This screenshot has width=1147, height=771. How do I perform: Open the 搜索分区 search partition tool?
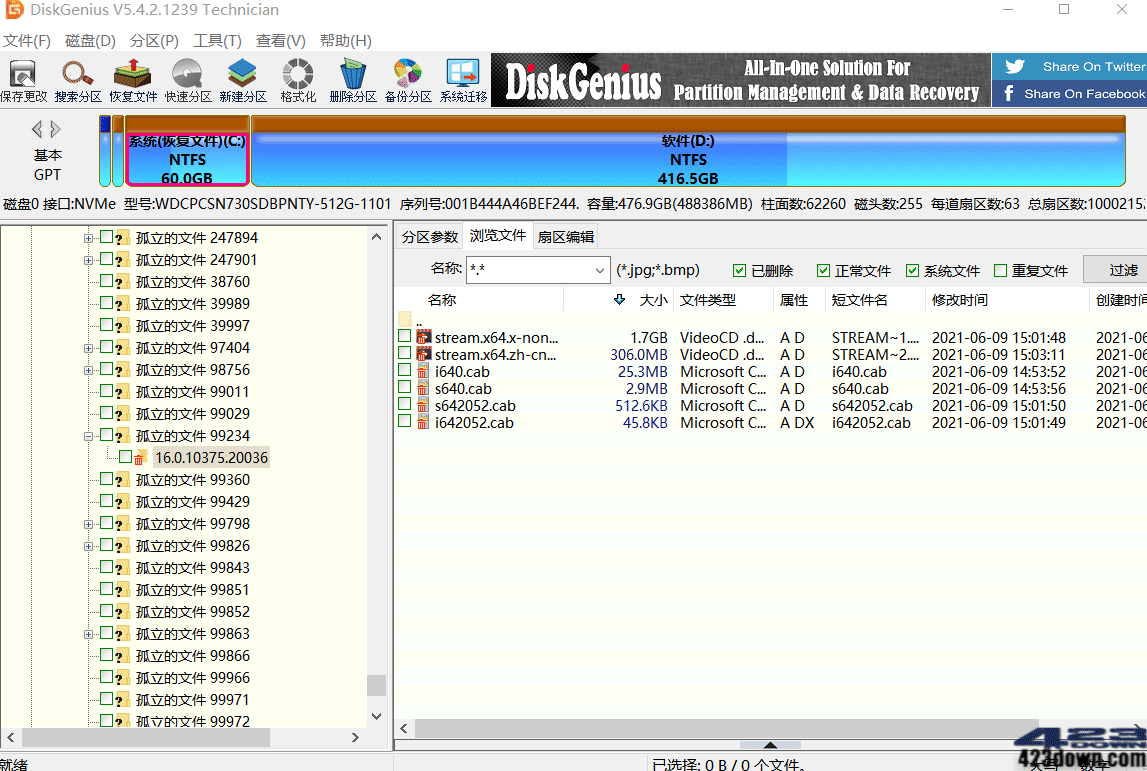[78, 80]
